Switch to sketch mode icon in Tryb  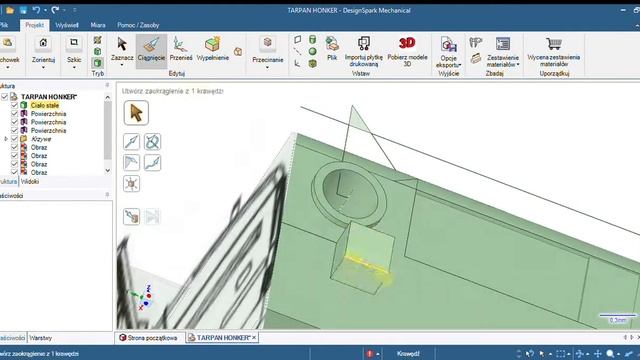pos(98,40)
